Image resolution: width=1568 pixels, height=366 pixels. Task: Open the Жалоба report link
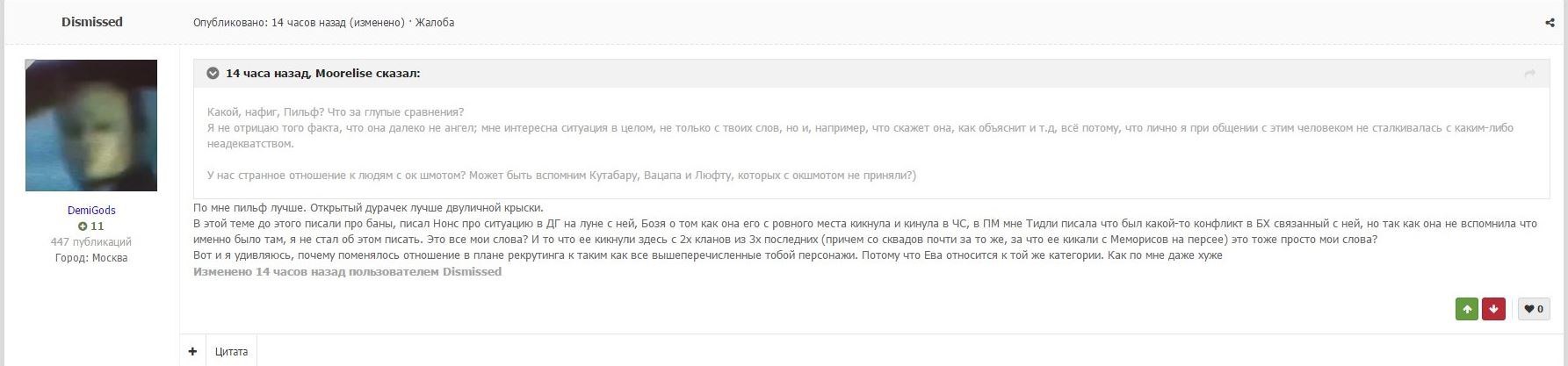click(434, 23)
